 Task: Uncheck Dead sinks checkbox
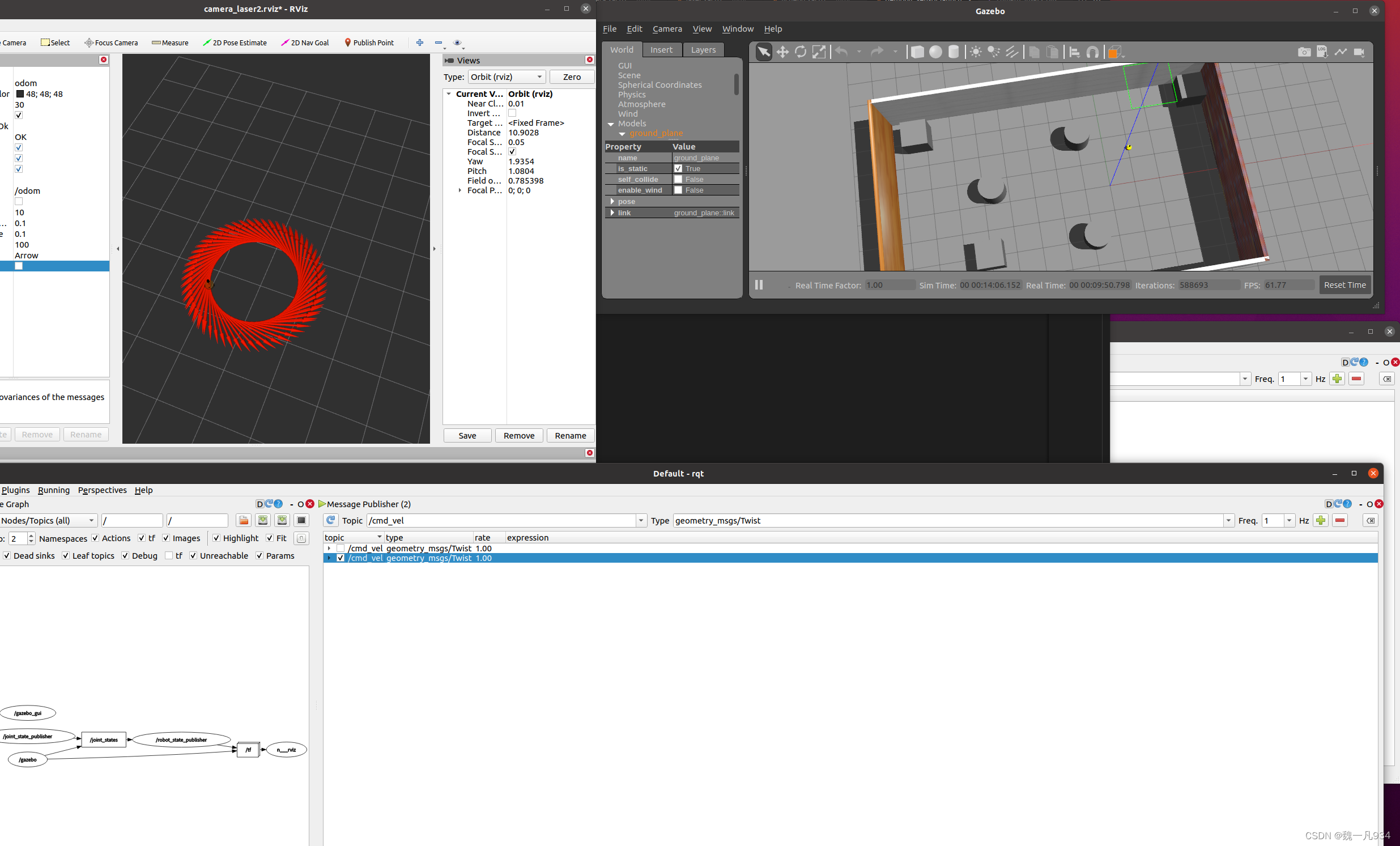click(7, 555)
